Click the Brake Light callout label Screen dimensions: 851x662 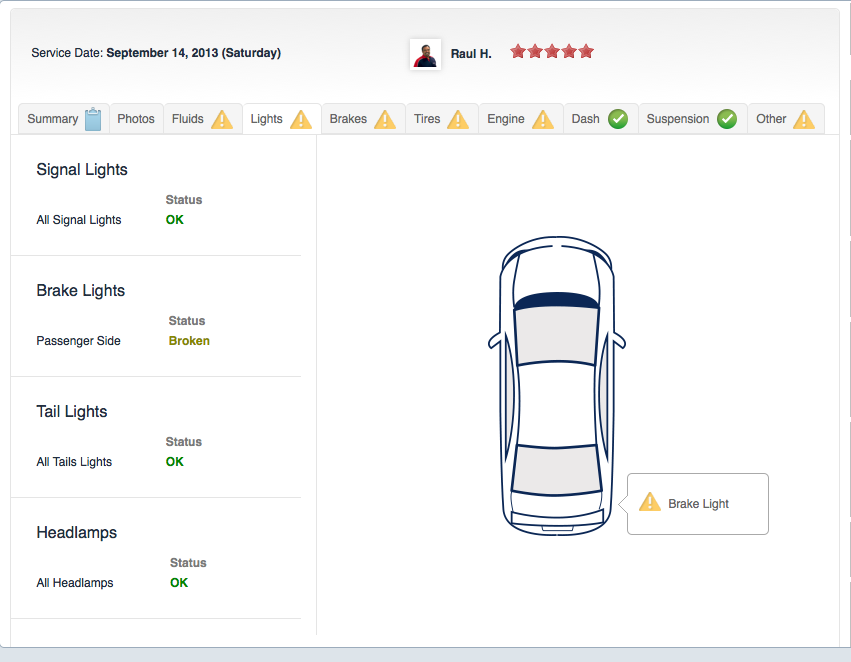pos(699,504)
